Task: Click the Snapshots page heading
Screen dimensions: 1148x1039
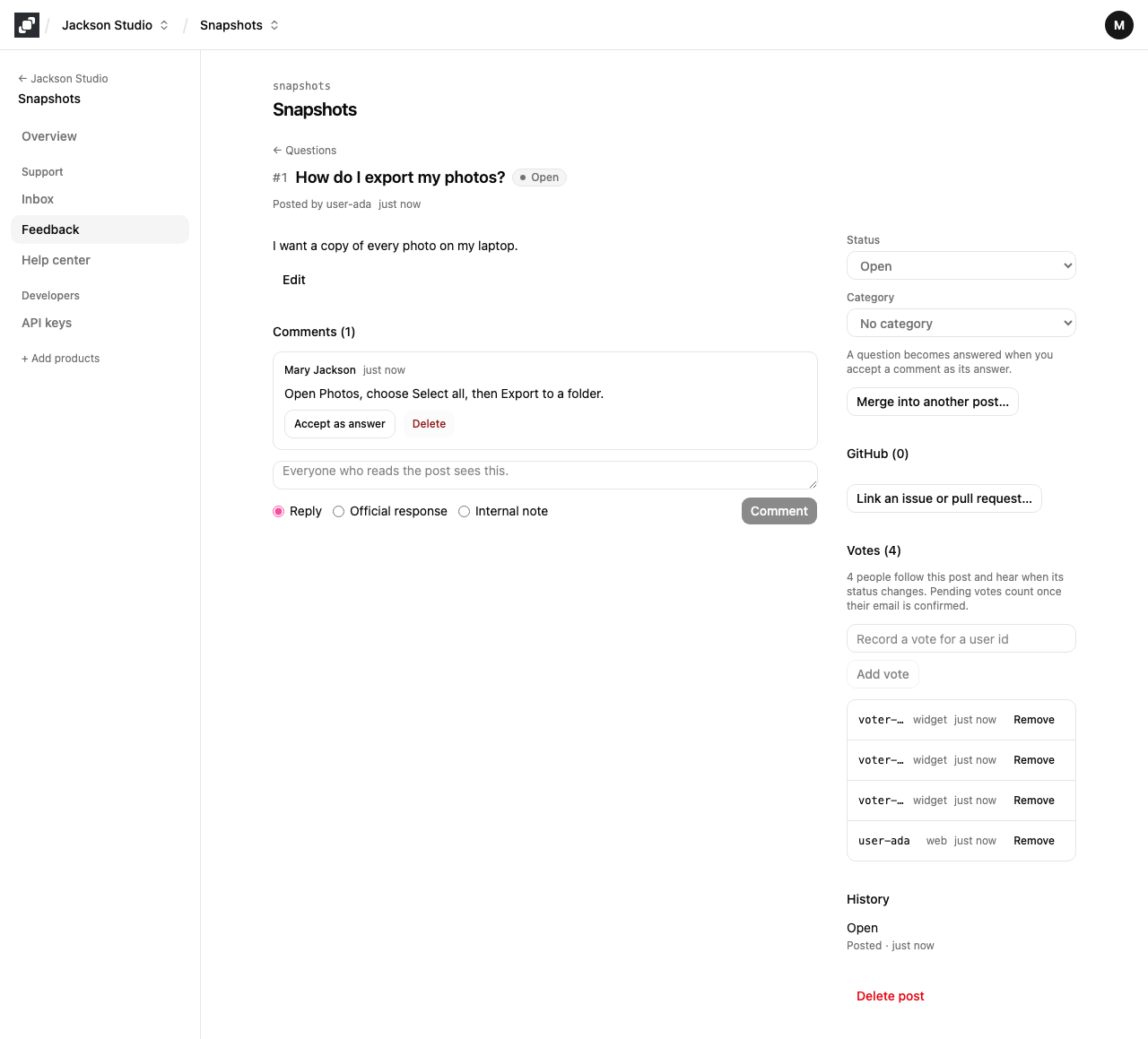Action: [315, 109]
